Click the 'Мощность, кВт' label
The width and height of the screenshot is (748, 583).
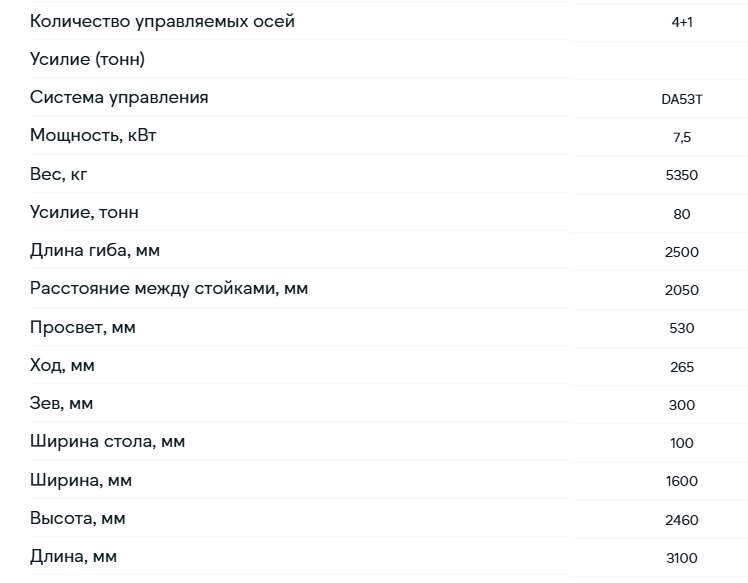tap(93, 135)
